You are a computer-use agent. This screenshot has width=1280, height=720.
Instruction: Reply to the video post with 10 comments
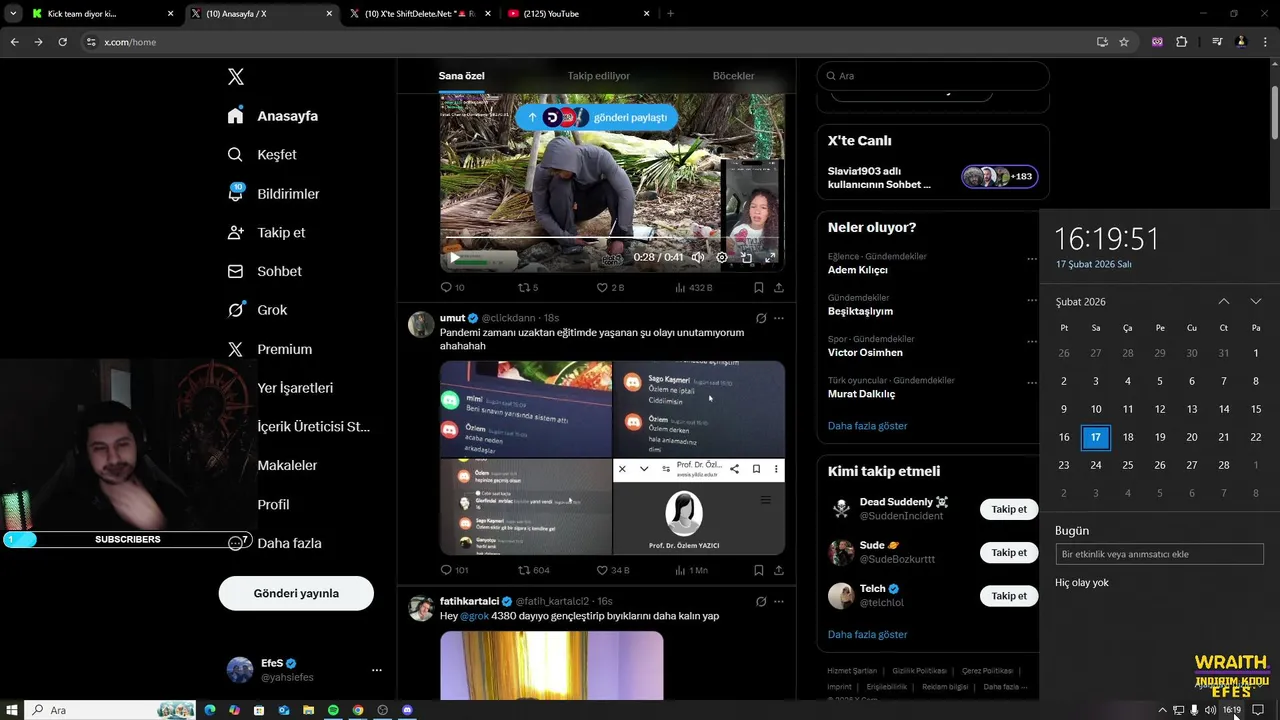(x=452, y=287)
